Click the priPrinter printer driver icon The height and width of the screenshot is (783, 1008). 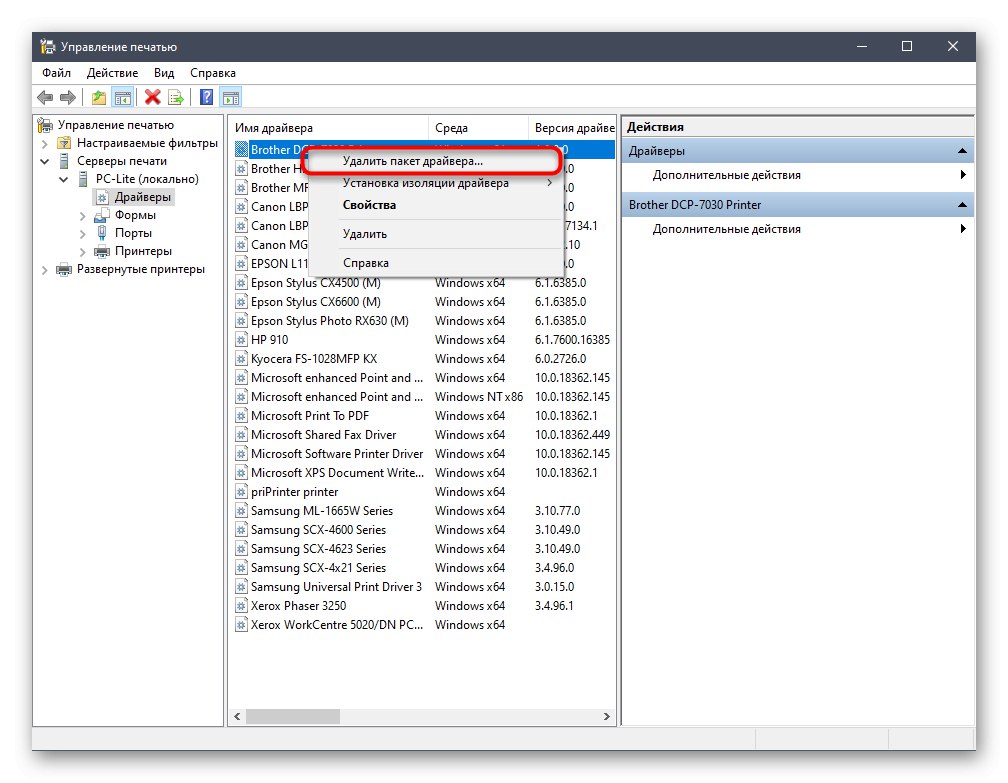[x=241, y=492]
